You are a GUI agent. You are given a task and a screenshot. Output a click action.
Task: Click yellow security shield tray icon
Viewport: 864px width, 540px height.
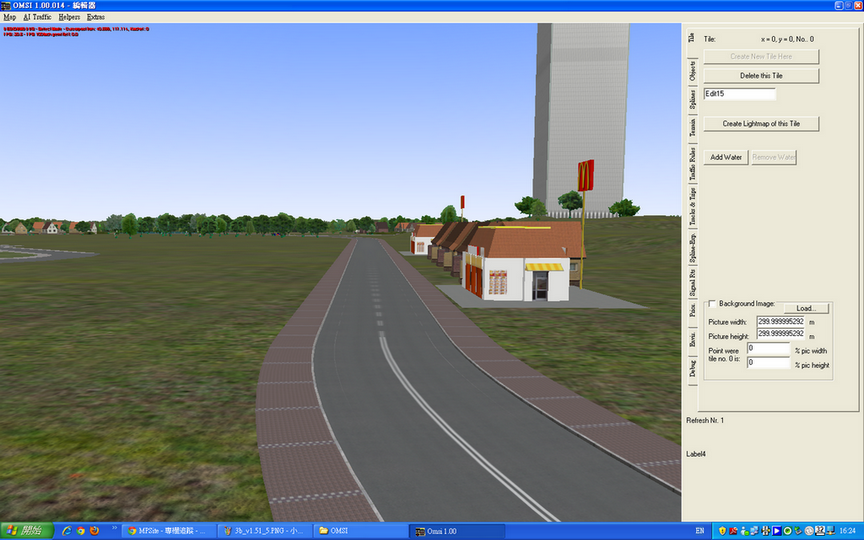[722, 531]
